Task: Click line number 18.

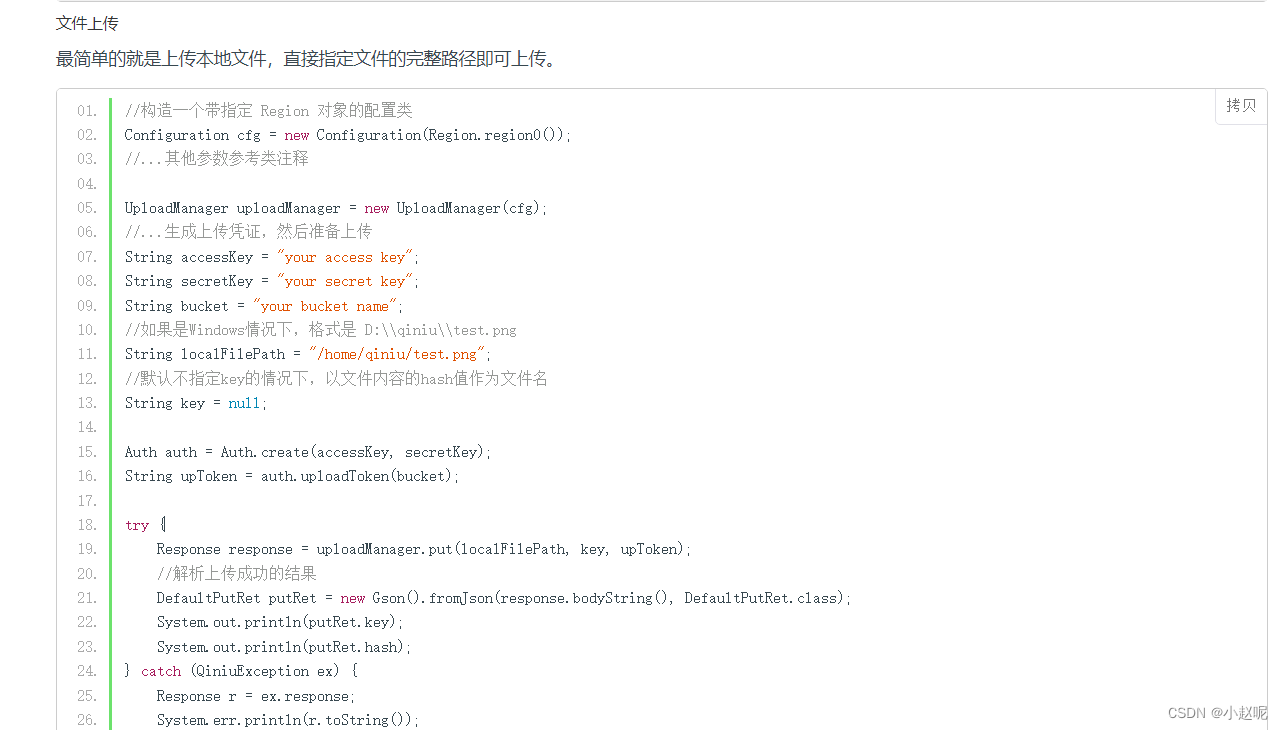Action: tap(87, 525)
